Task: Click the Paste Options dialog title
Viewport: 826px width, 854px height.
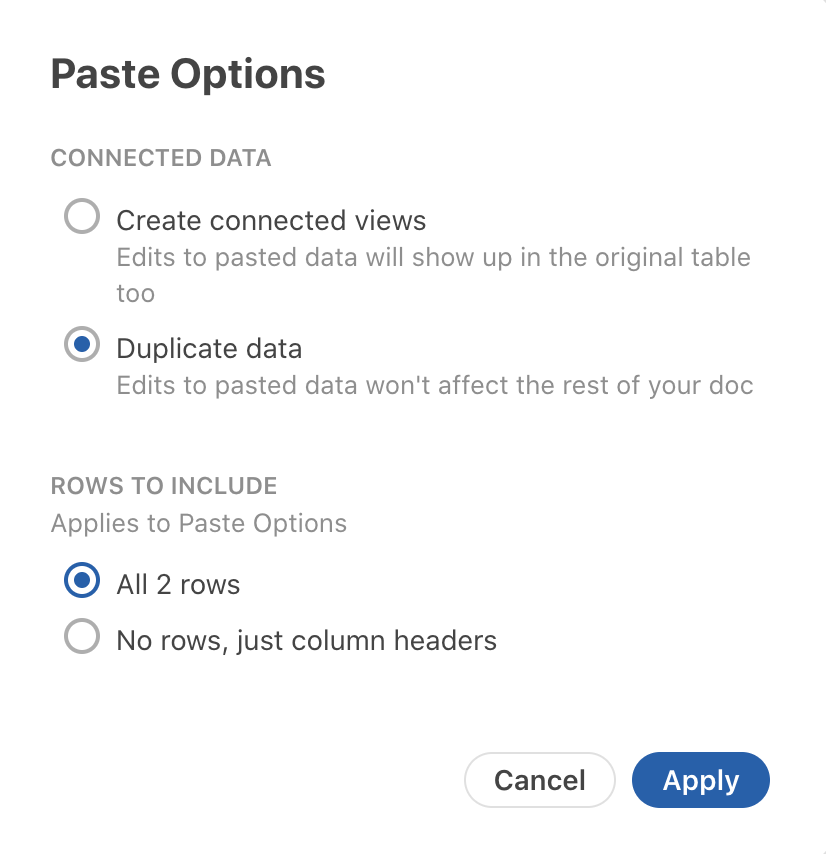Action: pos(188,75)
